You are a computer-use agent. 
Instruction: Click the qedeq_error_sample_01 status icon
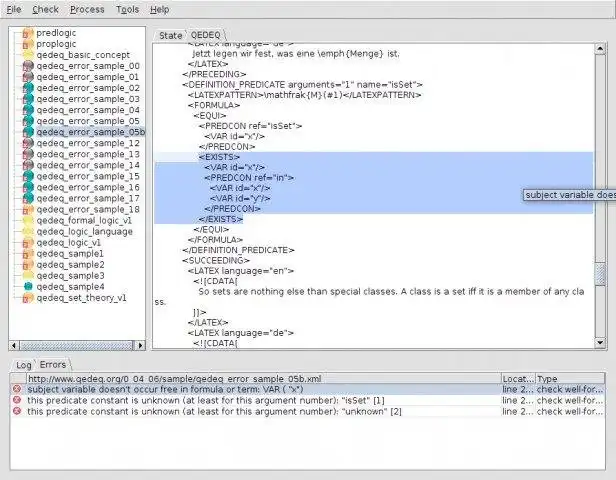pyautogui.click(x=28, y=77)
